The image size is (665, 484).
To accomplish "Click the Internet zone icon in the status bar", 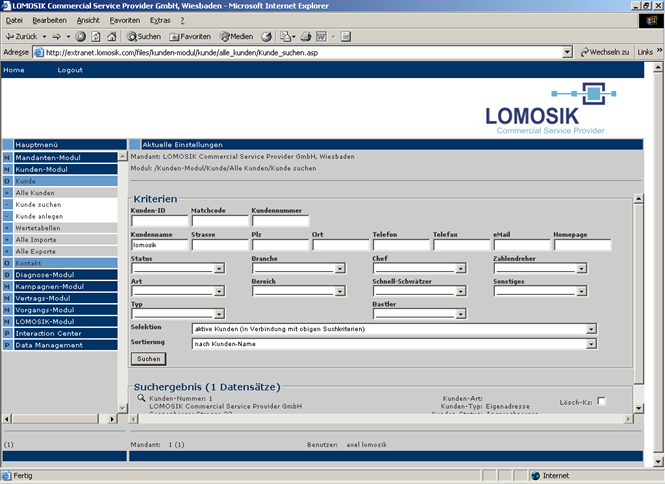I will point(536,476).
